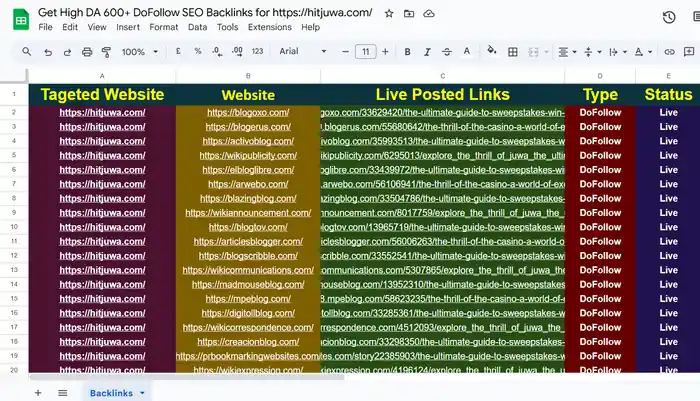Open the Google Sheets home icon

21,20
